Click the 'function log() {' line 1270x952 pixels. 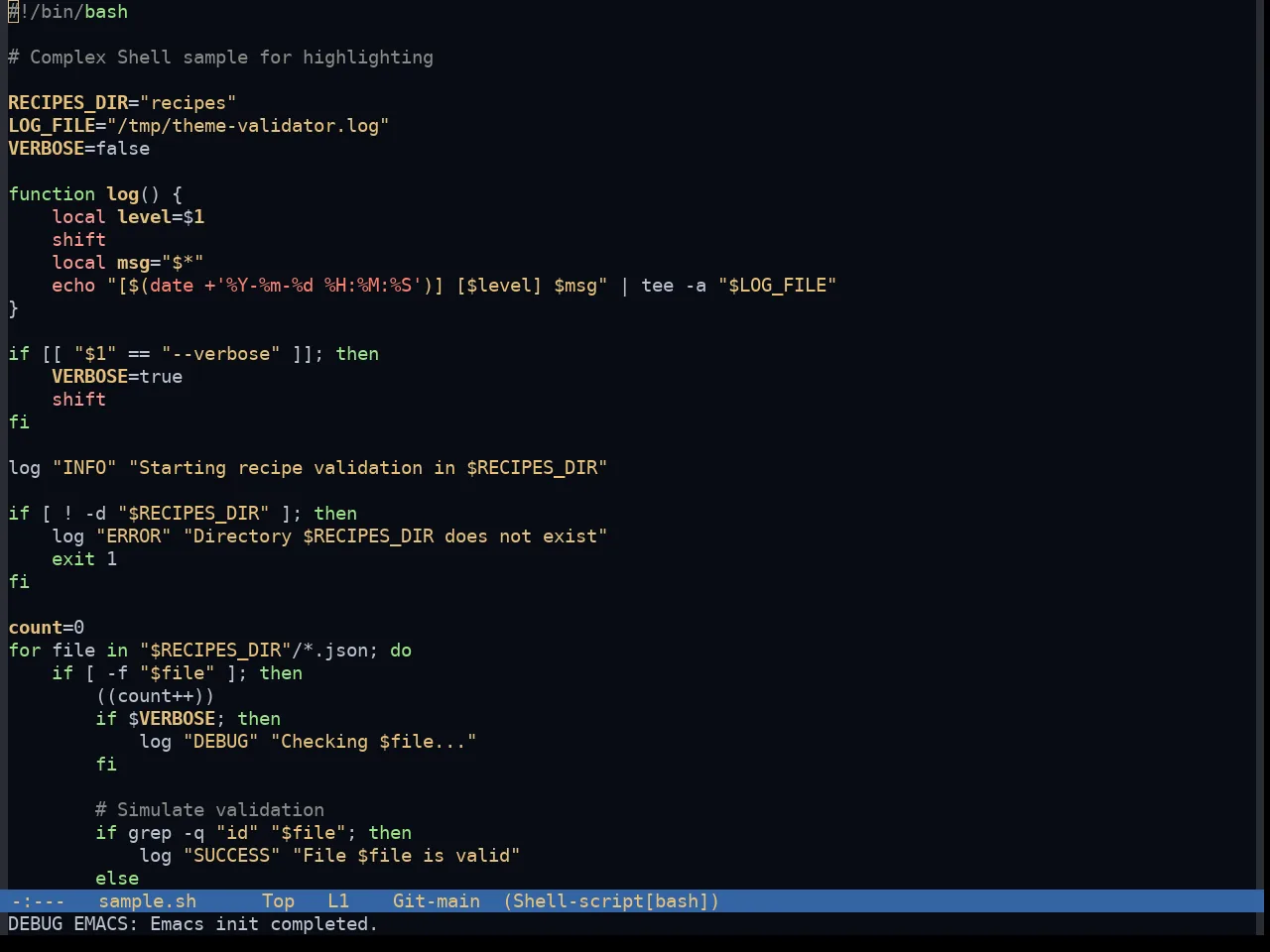95,194
